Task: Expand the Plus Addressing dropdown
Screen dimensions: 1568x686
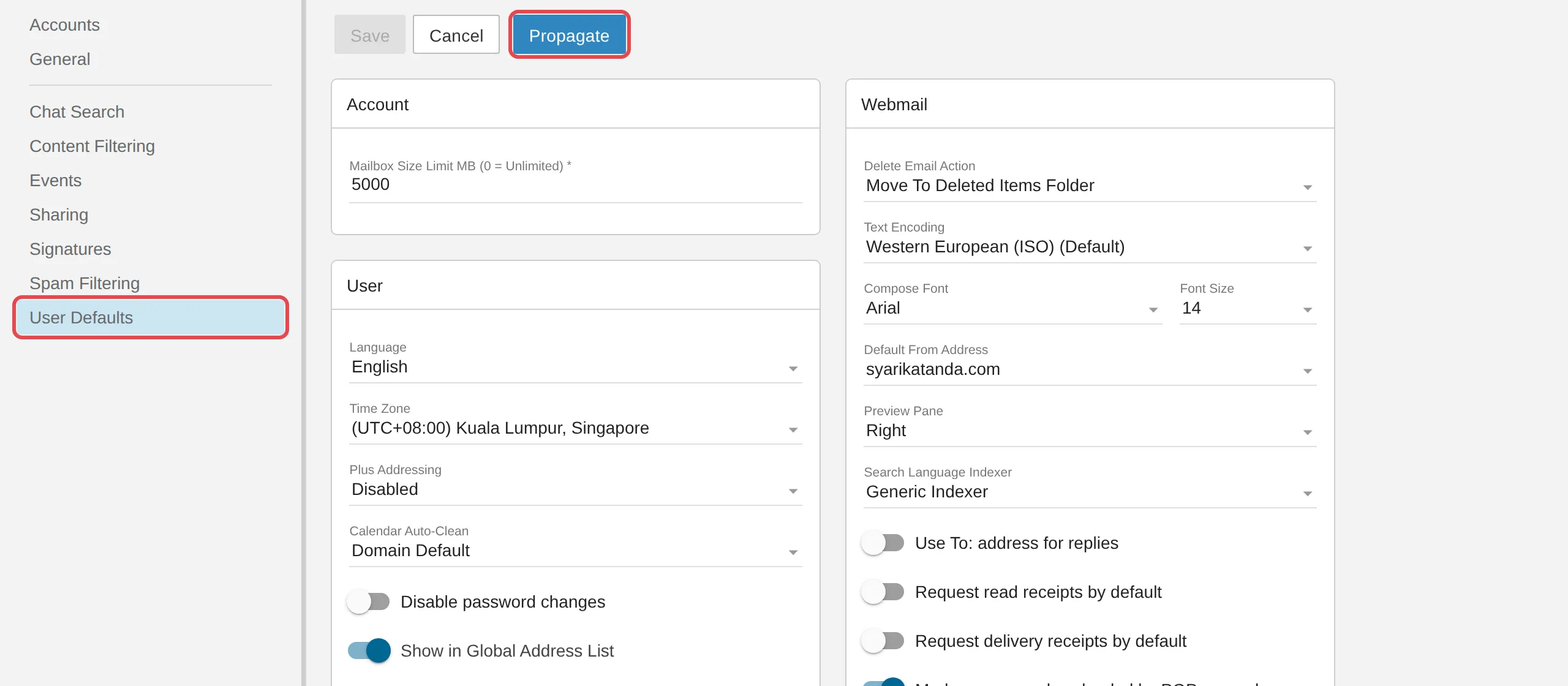Action: (x=575, y=489)
